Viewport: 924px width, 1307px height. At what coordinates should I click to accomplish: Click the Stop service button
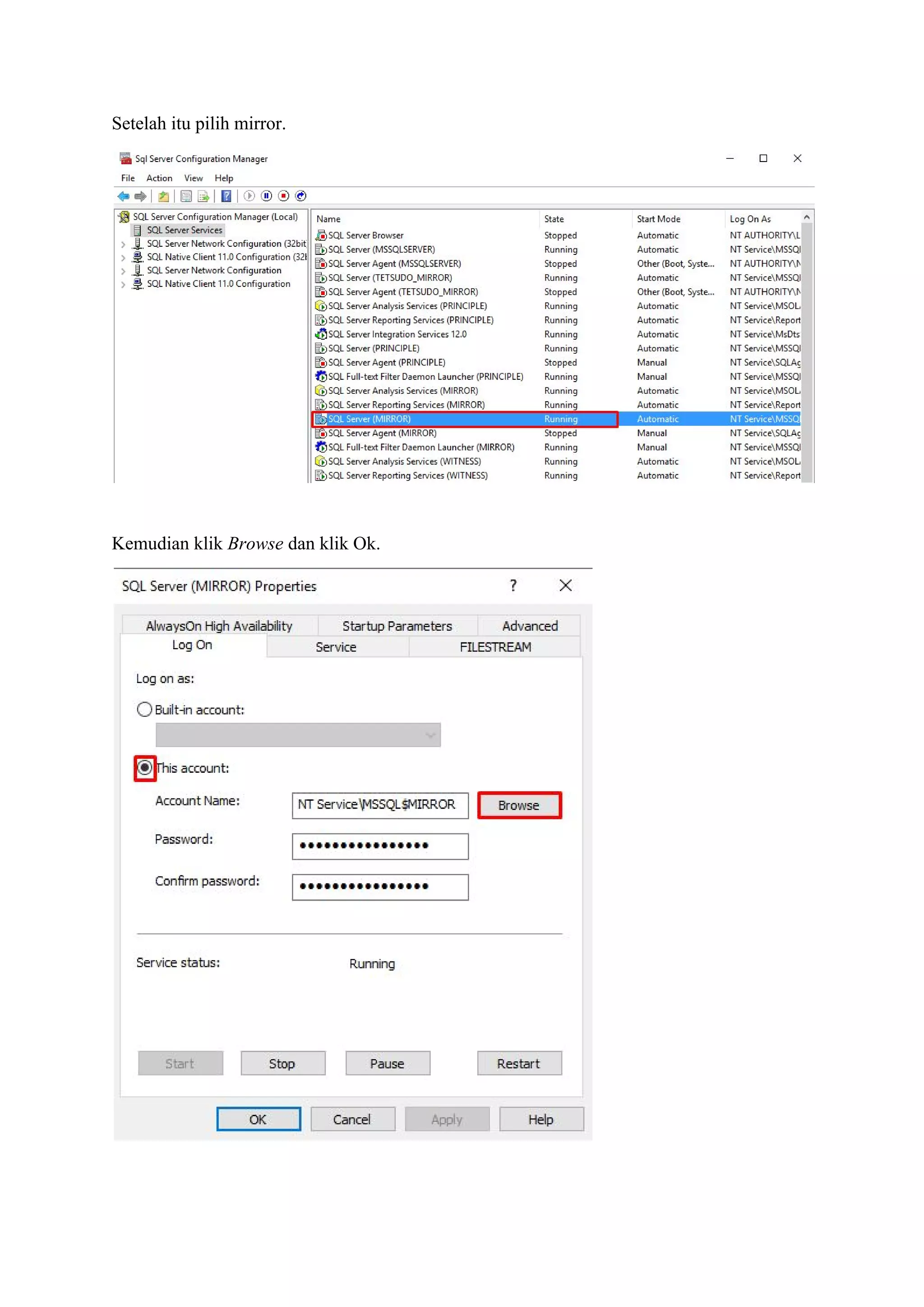282,1063
